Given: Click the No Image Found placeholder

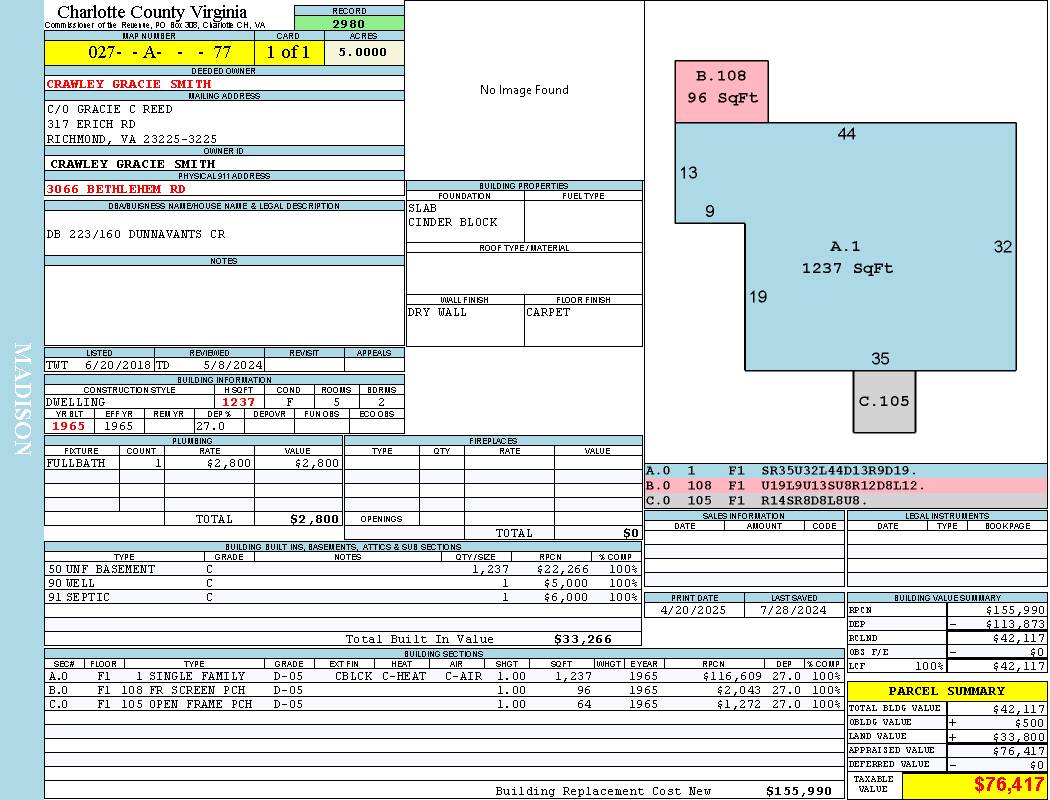Looking at the screenshot, I should [x=524, y=90].
